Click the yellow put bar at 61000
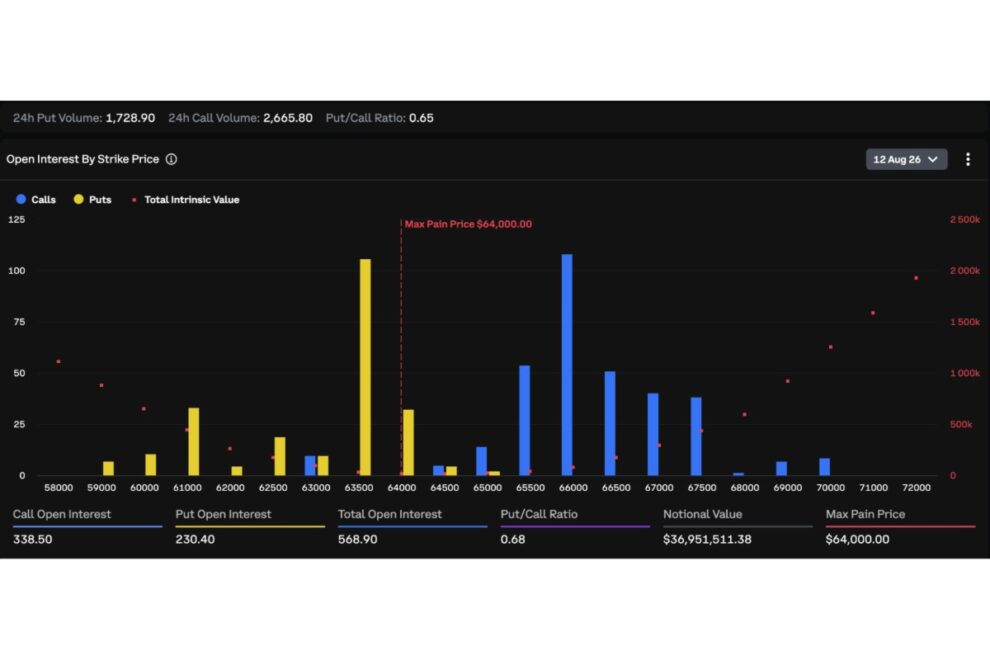This screenshot has height=660, width=990. point(193,441)
